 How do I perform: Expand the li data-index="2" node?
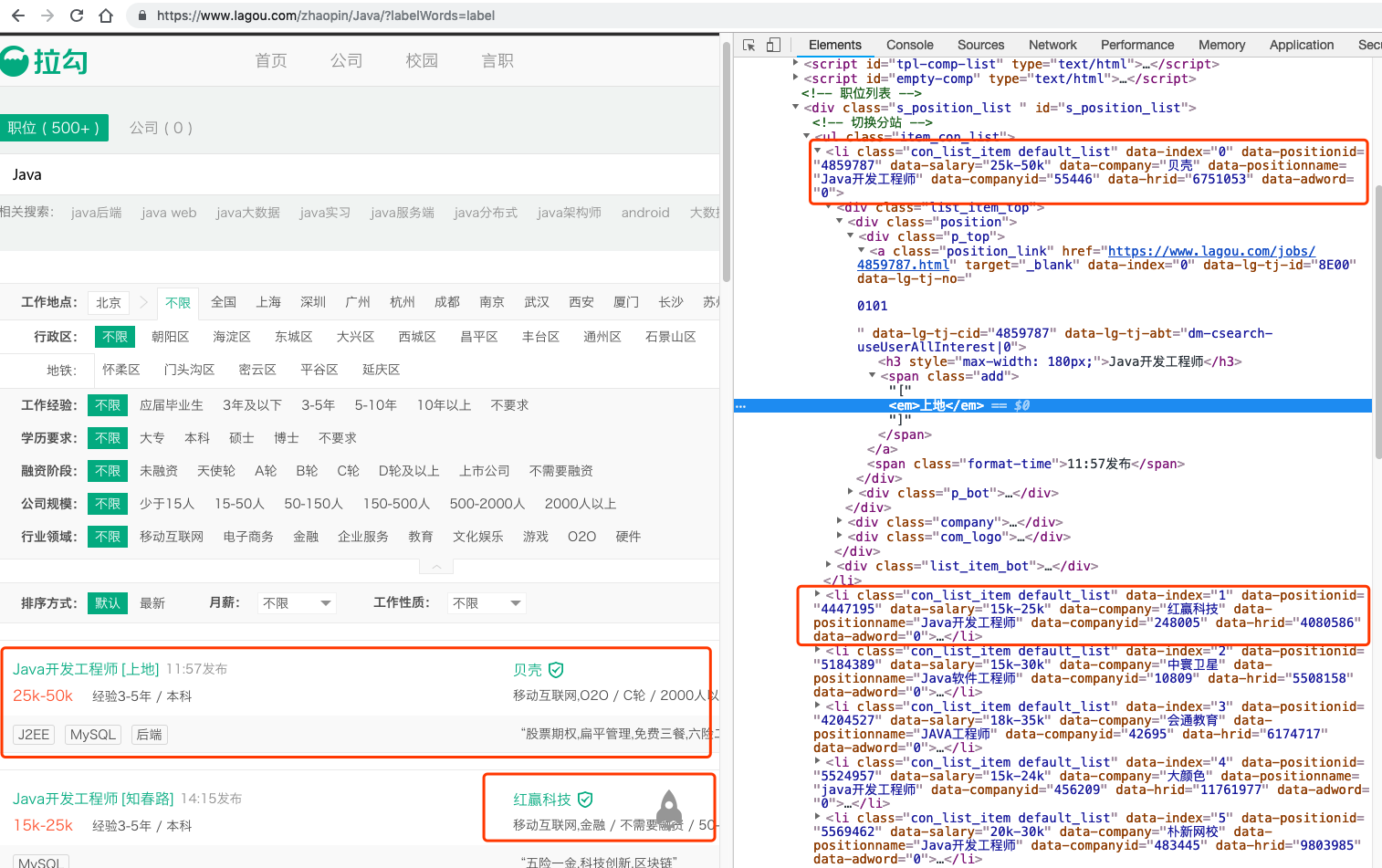click(x=817, y=650)
